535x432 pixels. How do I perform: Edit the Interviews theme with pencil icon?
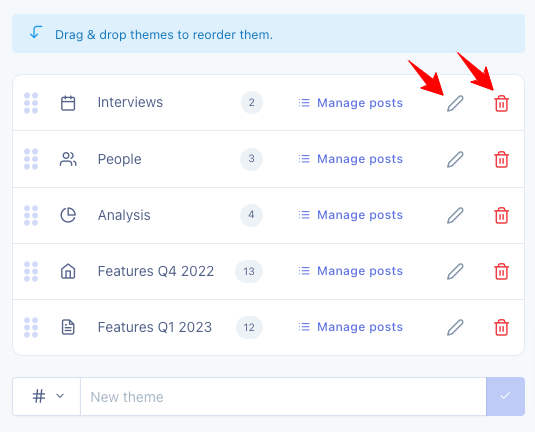point(456,103)
